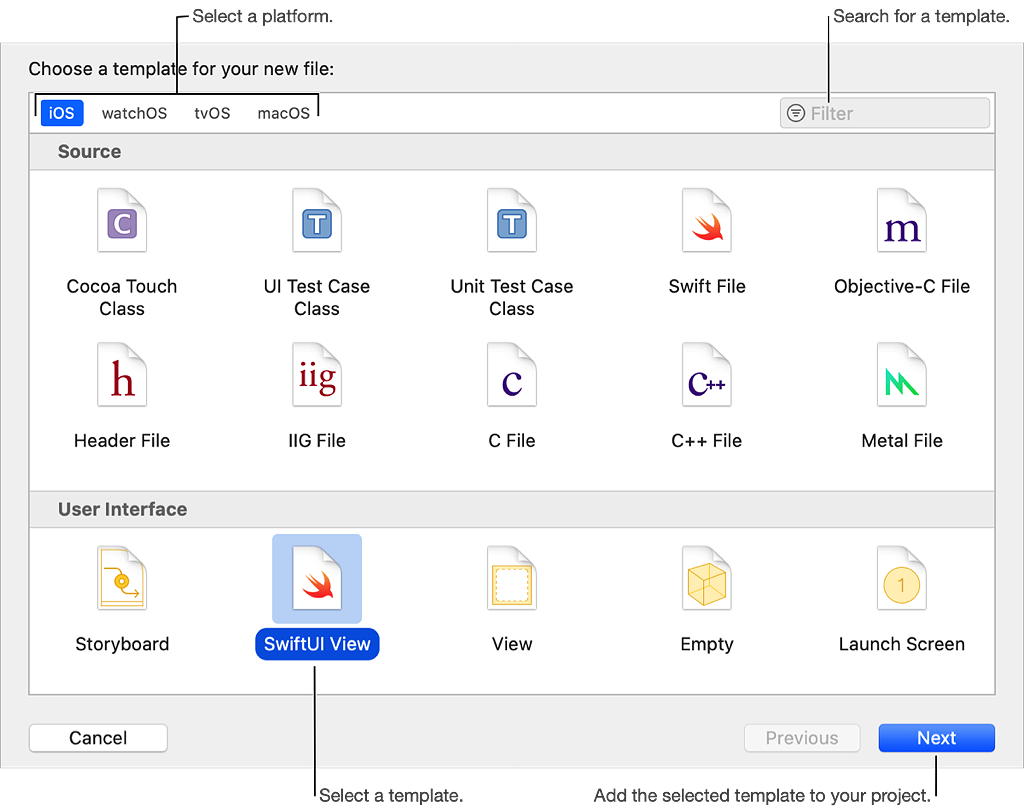Click the "View" label under User Interface
The image size is (1024, 811).
512,644
